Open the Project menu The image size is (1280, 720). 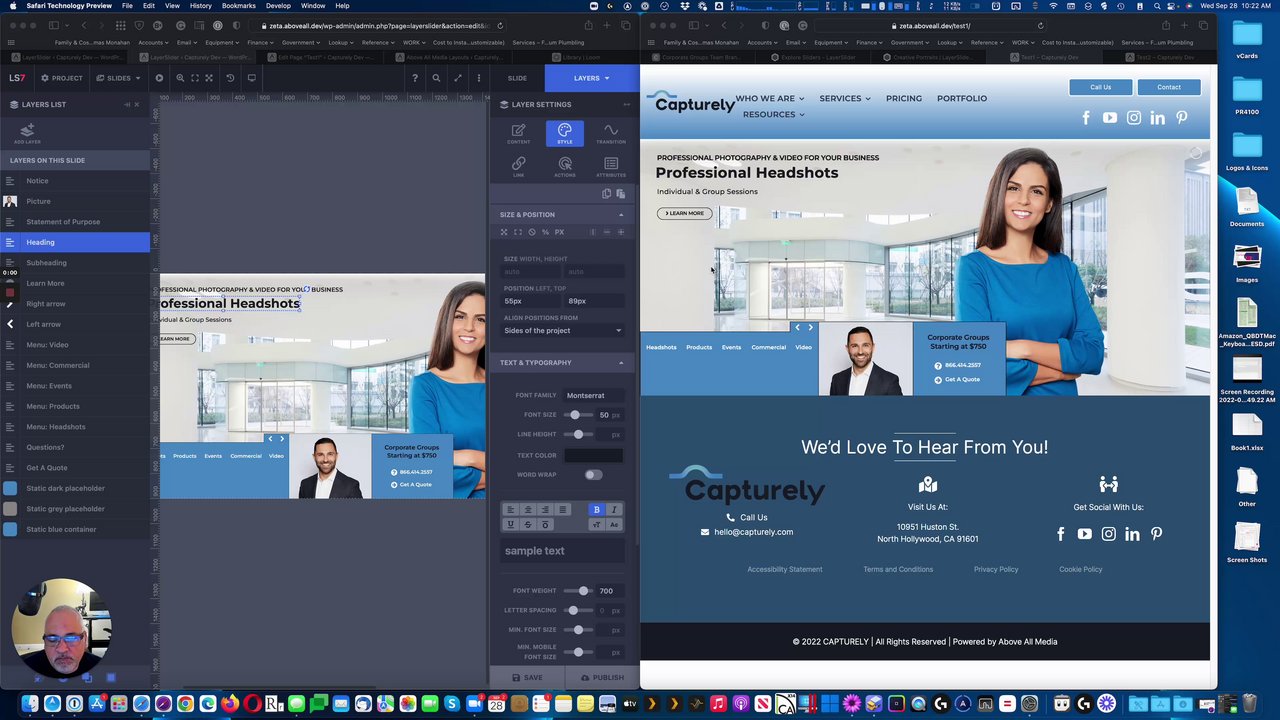point(61,78)
